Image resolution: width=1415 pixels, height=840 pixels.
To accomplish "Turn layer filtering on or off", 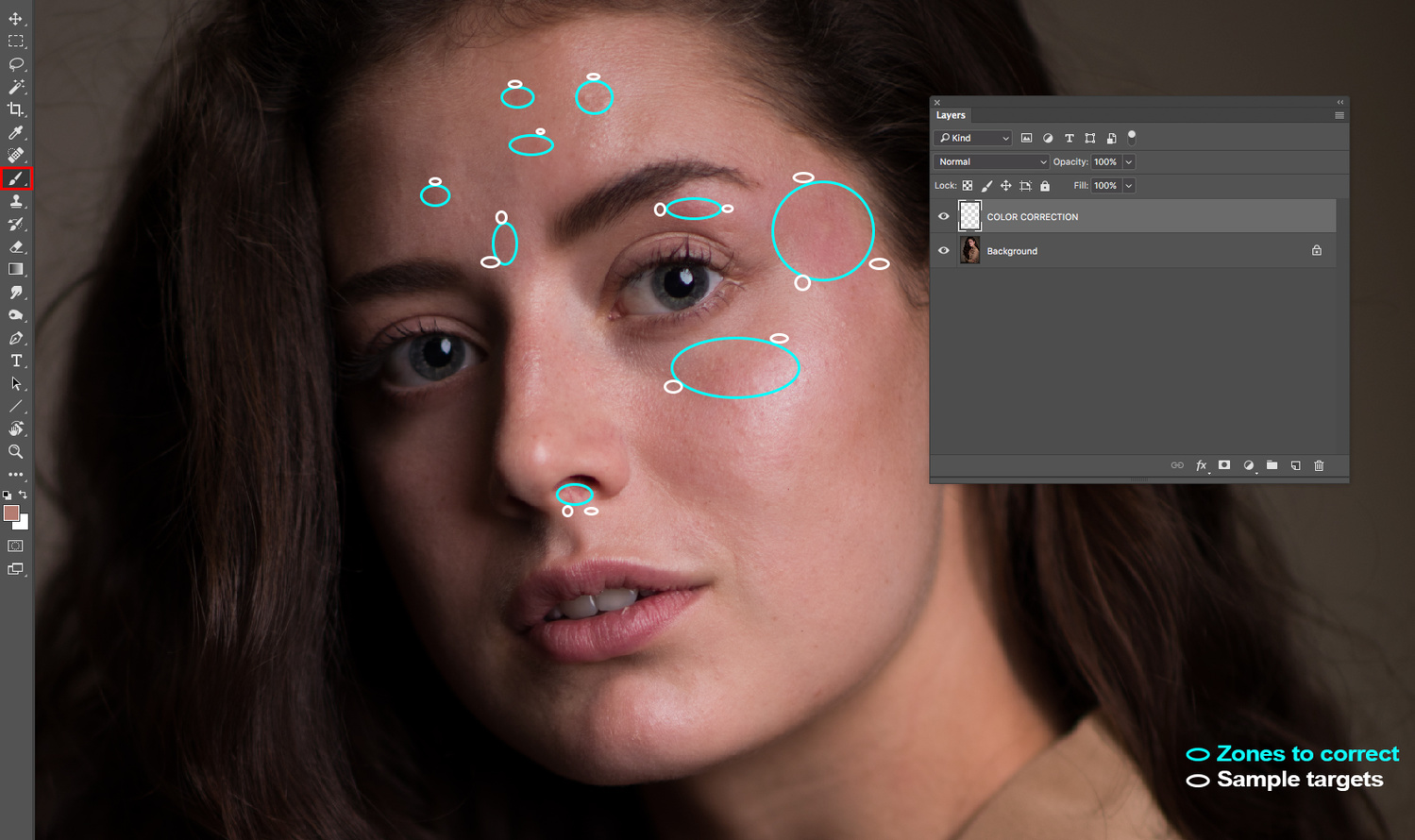I will [x=1132, y=136].
